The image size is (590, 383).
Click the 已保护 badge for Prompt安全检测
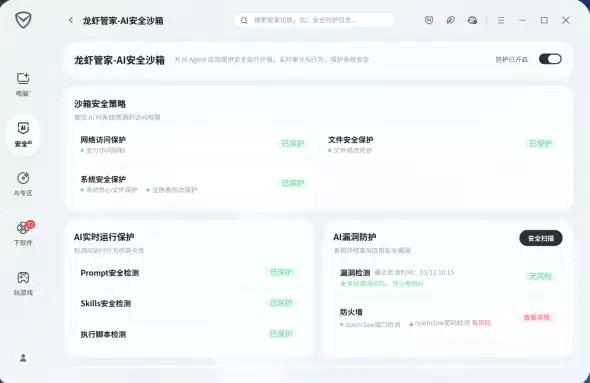pos(281,272)
